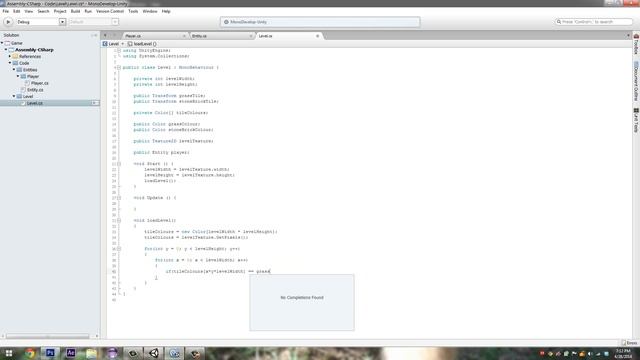This screenshot has width=640, height=360.
Task: Open File Explorer from the taskbar
Action: (x=91, y=353)
